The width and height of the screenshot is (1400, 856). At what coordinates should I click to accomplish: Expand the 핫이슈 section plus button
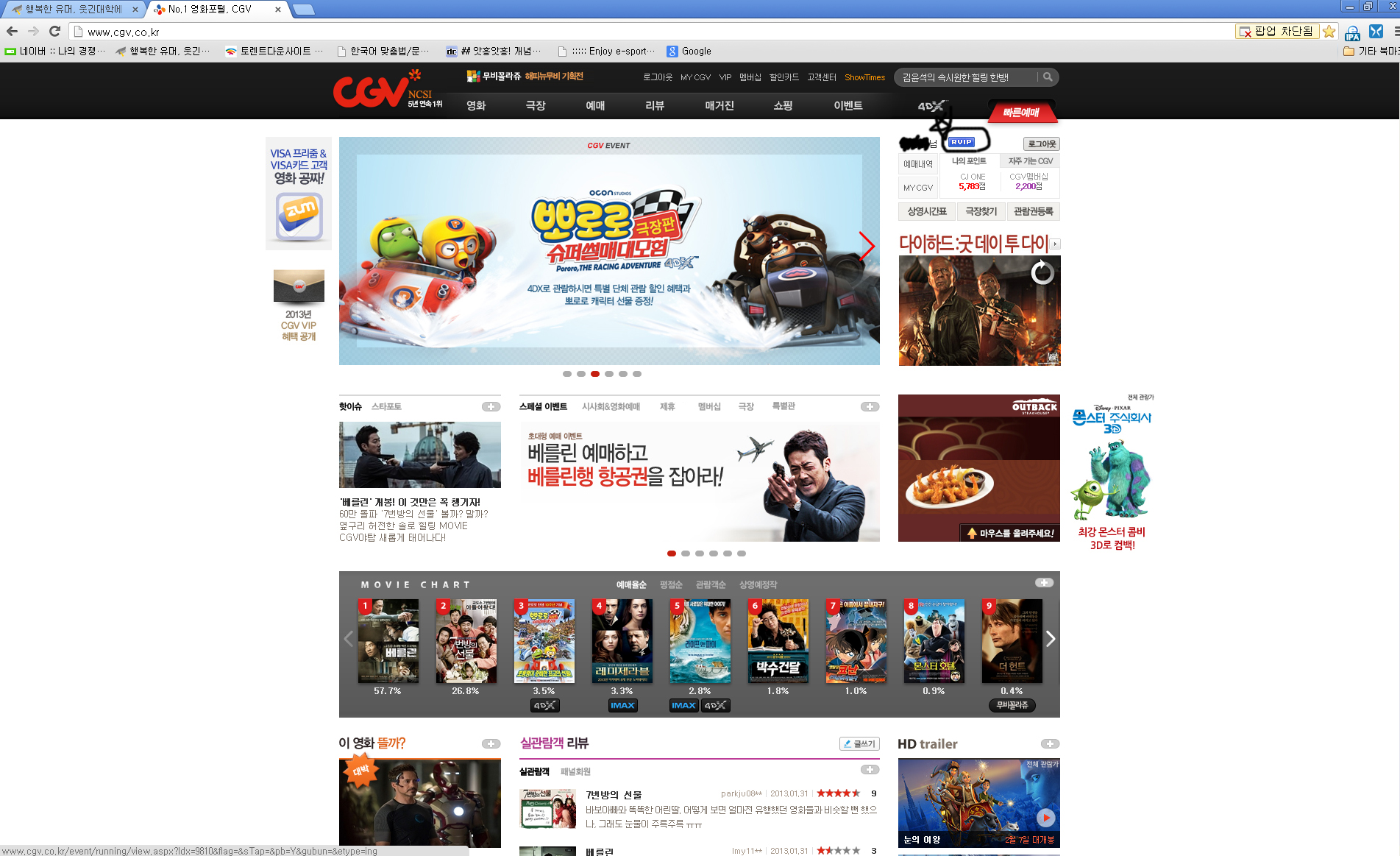[x=491, y=406]
